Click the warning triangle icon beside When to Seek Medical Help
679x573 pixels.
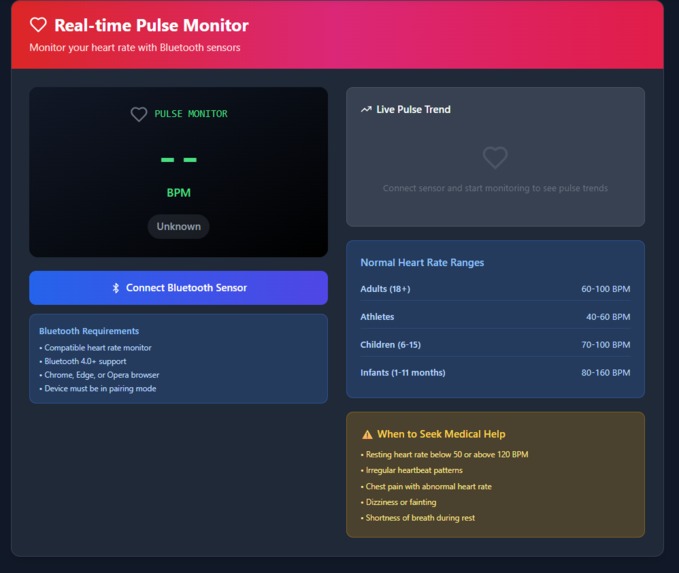coord(367,434)
